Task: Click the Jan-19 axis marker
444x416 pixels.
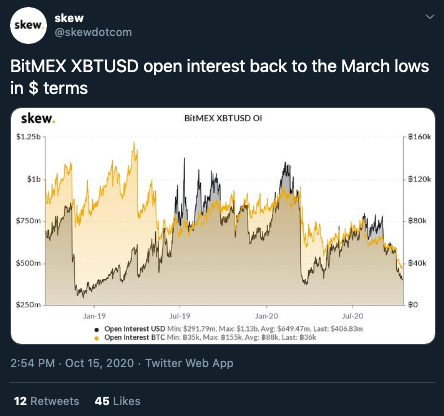Action: pyautogui.click(x=94, y=316)
